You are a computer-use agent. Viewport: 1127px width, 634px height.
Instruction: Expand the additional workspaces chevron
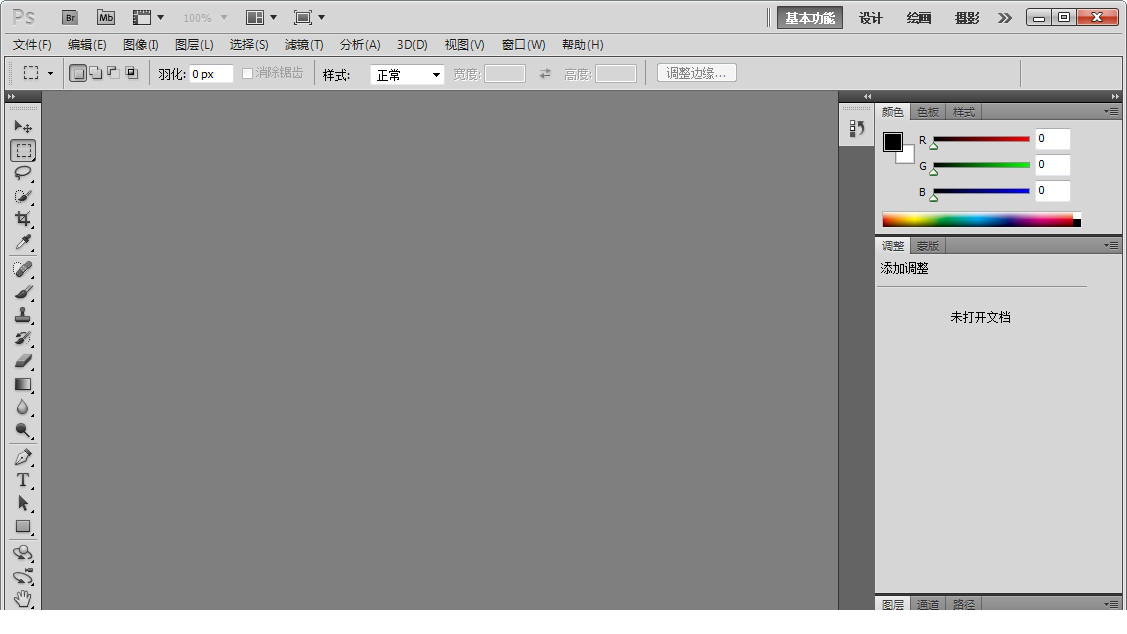coord(1004,18)
